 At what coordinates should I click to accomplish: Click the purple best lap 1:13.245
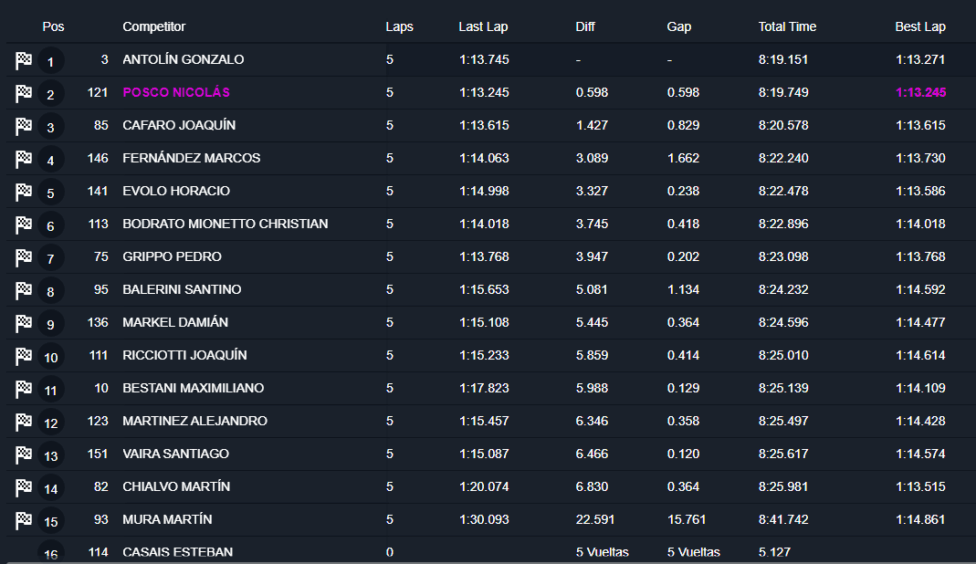pyautogui.click(x=920, y=92)
